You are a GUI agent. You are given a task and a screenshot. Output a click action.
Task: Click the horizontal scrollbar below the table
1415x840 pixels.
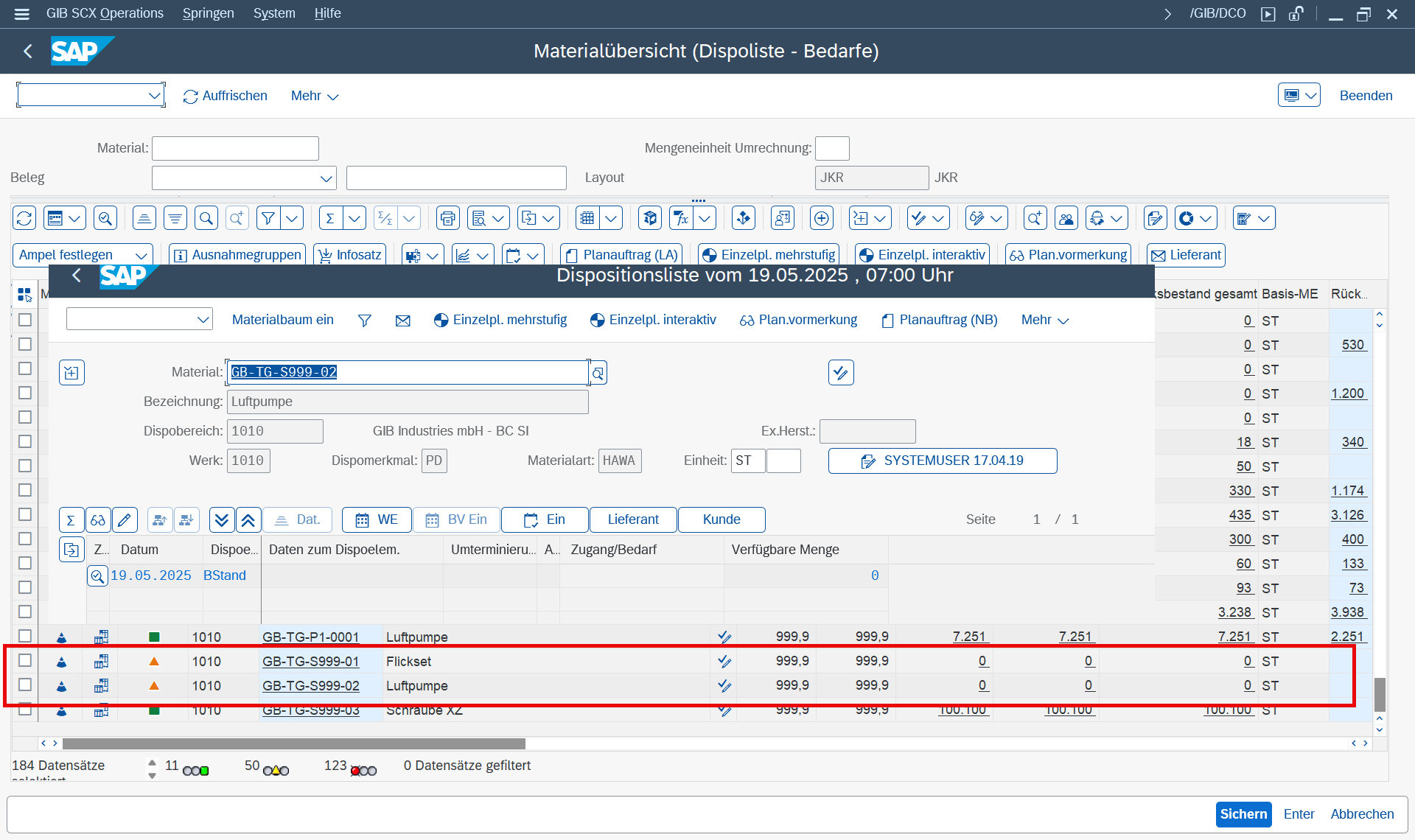[295, 743]
